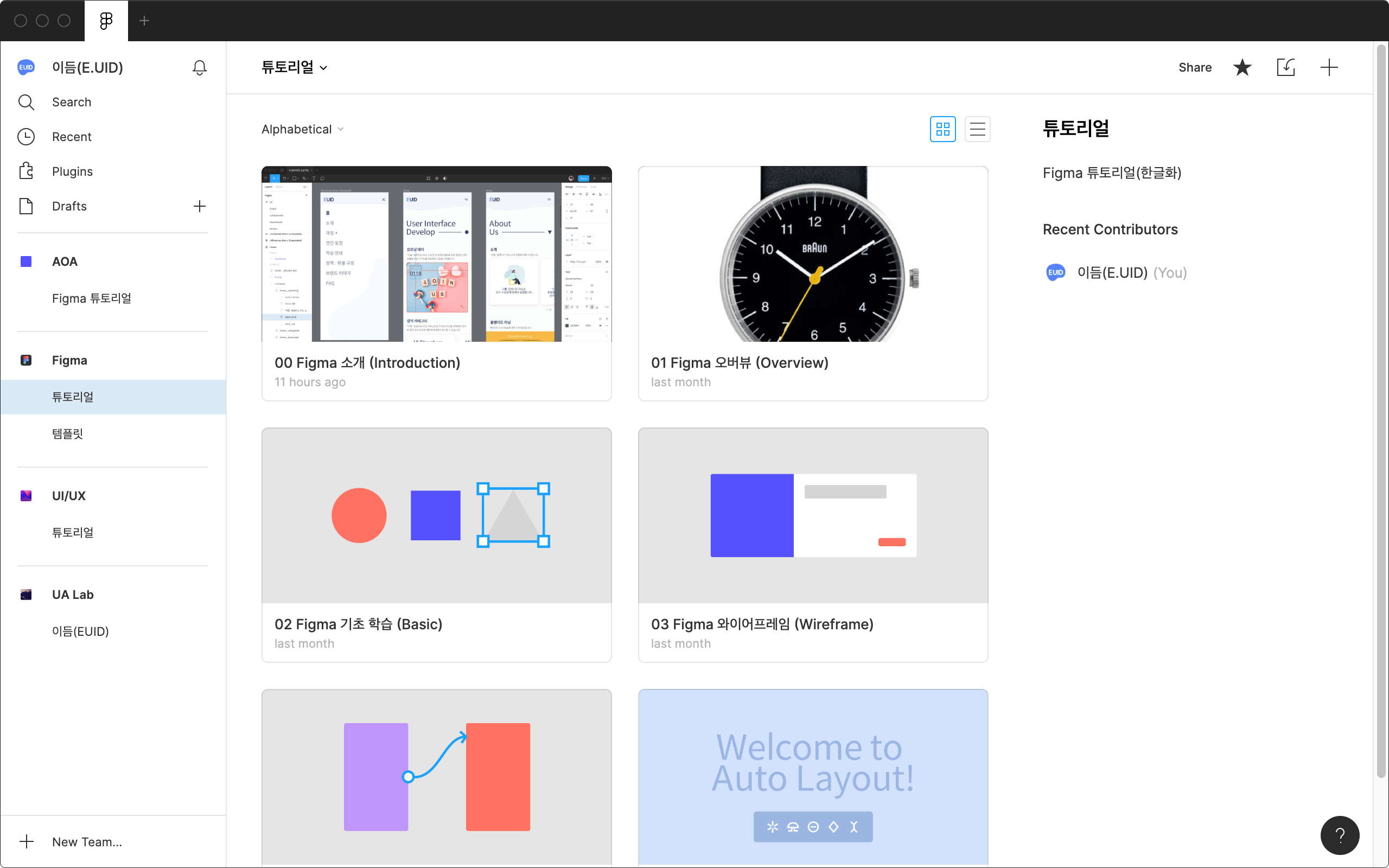Select 템플릿 project under Figma team
Image resolution: width=1389 pixels, height=868 pixels.
[x=68, y=433]
